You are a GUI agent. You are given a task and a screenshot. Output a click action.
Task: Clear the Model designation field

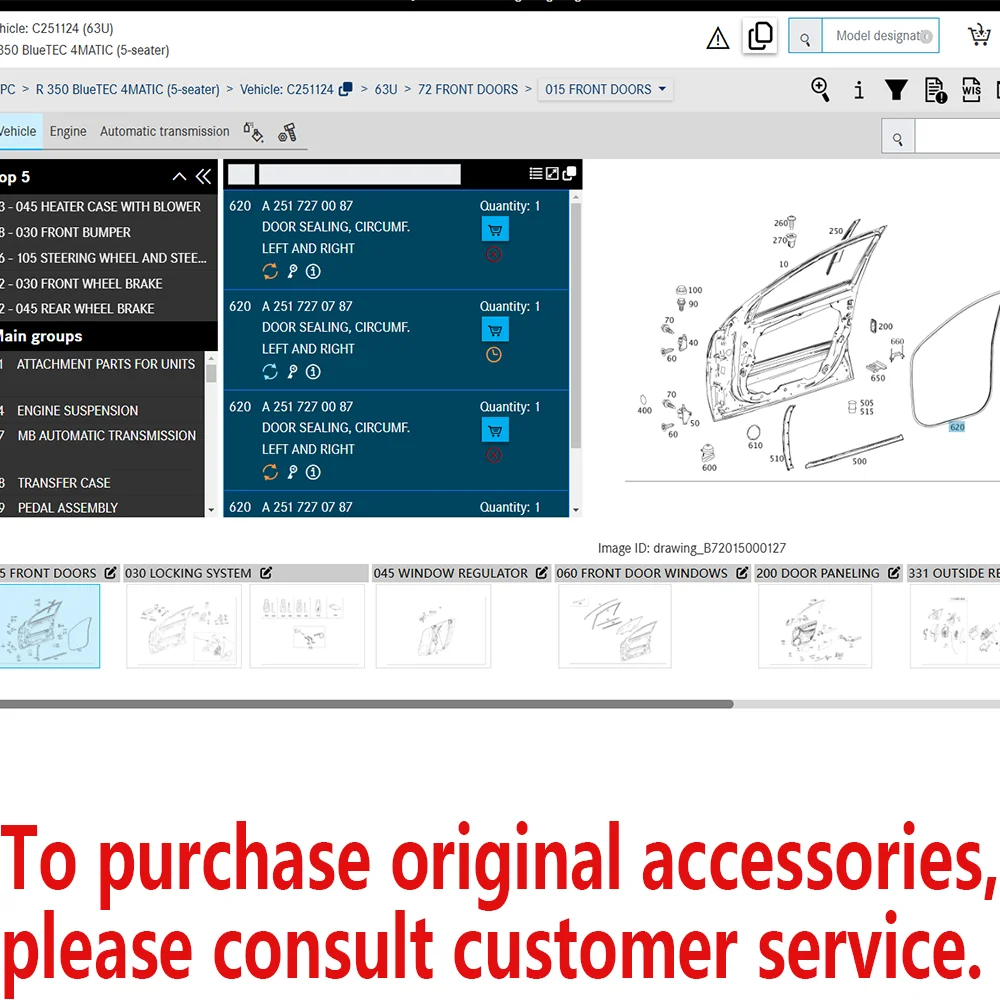(x=927, y=37)
